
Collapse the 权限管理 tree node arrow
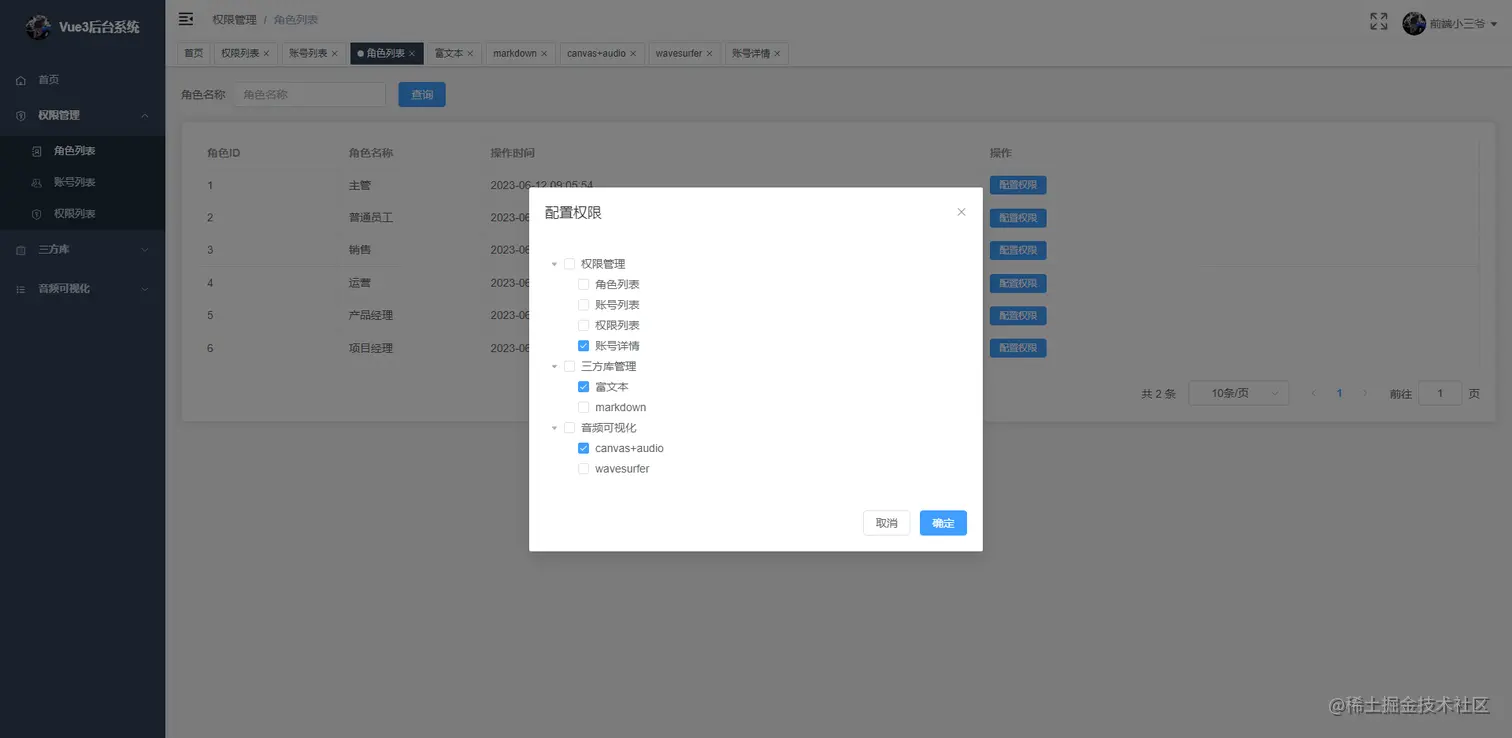click(554, 264)
